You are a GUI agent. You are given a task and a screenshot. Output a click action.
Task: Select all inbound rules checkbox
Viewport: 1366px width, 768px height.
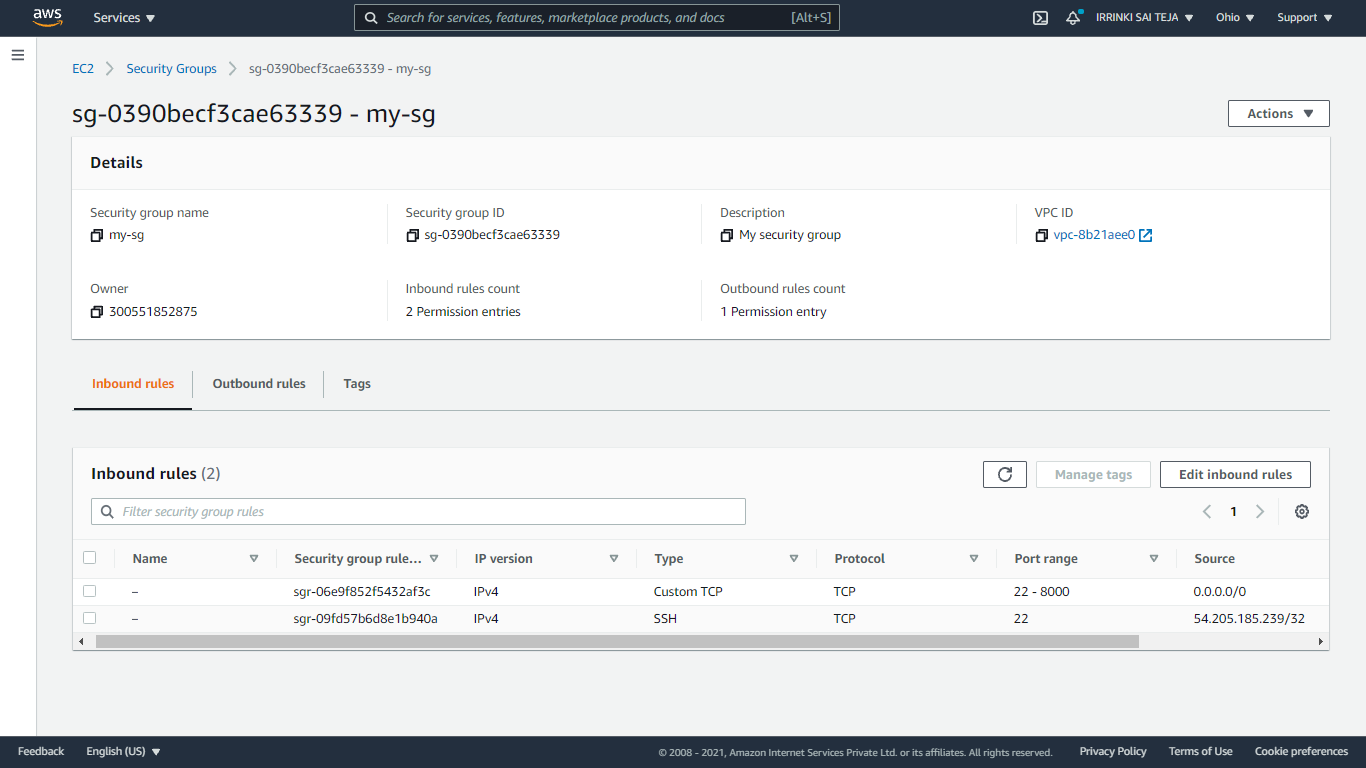point(90,558)
